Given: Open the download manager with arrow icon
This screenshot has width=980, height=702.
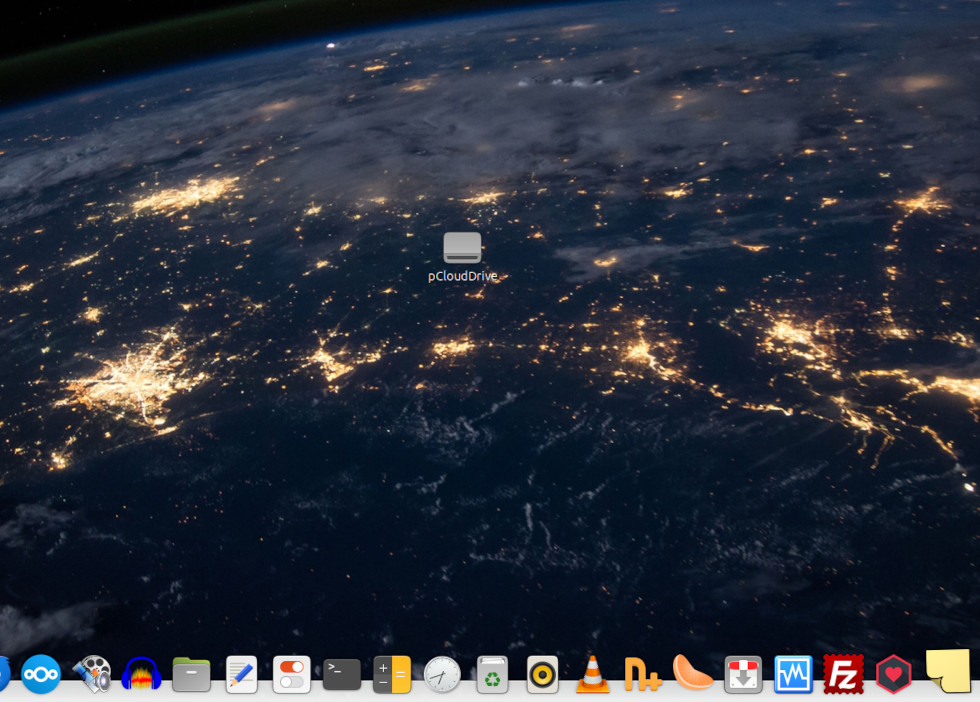Looking at the screenshot, I should click(743, 675).
